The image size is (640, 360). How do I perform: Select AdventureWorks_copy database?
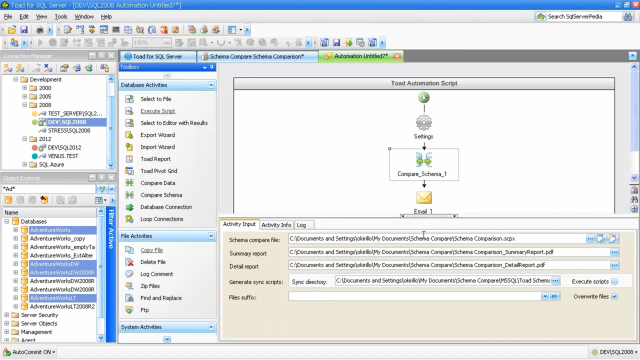58,238
